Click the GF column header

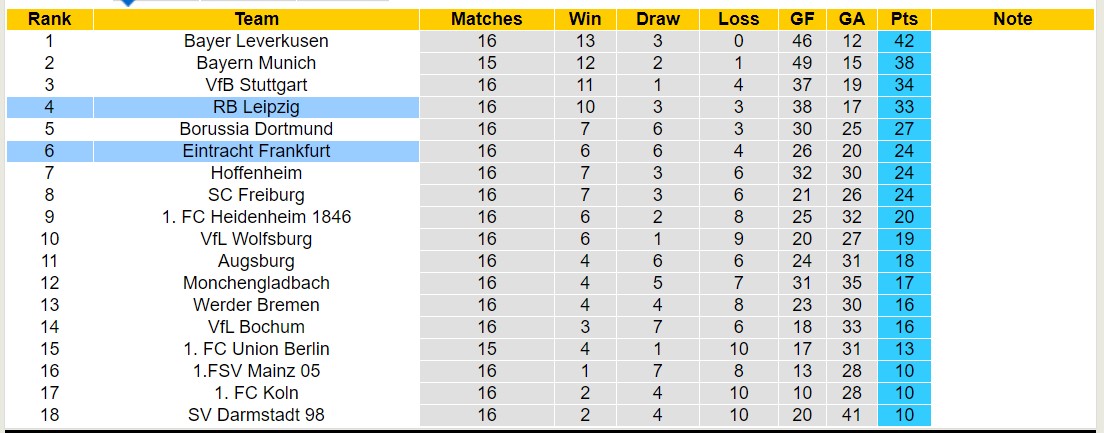pos(802,19)
